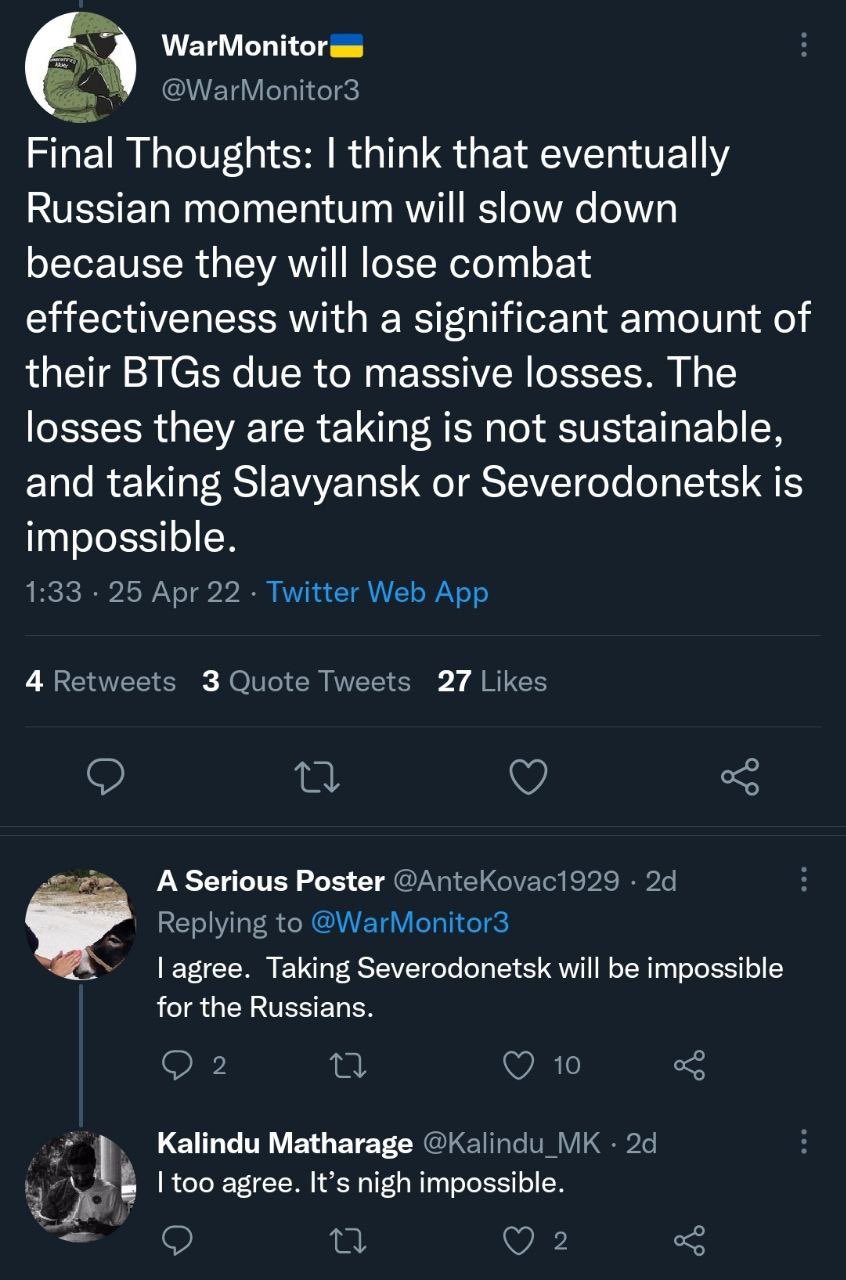The height and width of the screenshot is (1280, 846).
Task: Open the 27 Likes list
Action: (492, 682)
